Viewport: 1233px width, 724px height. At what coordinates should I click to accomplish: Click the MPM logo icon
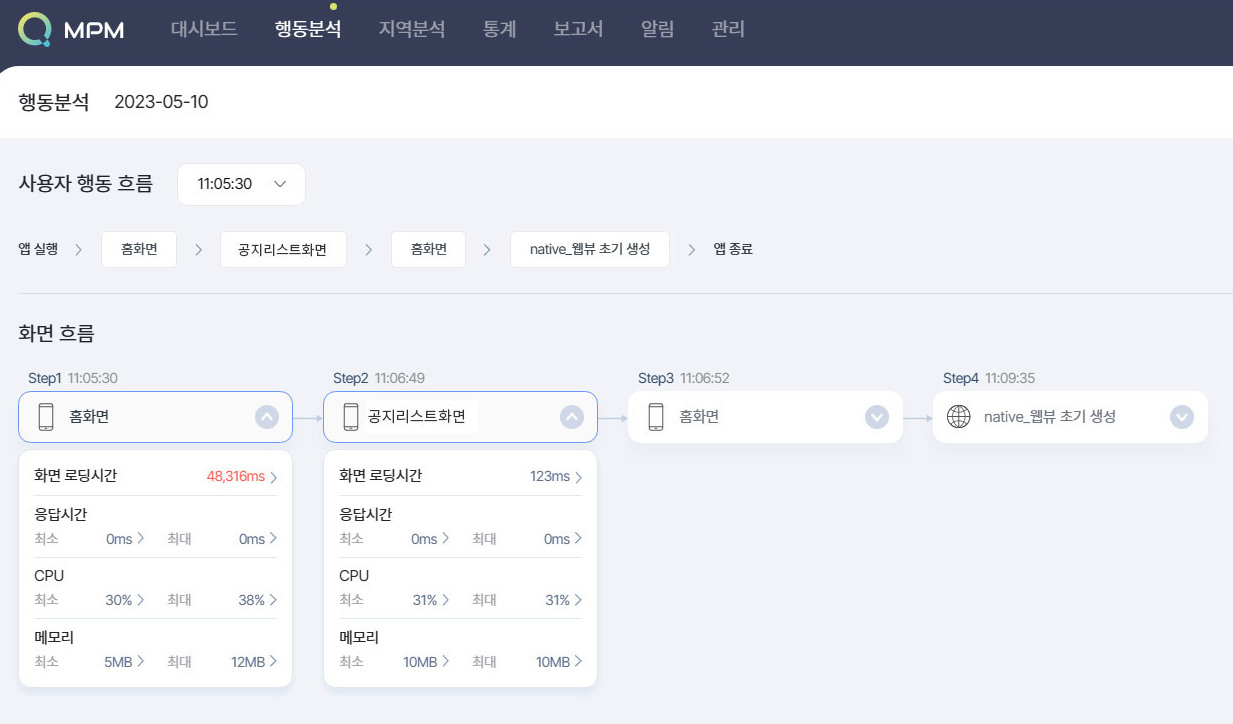tap(34, 29)
